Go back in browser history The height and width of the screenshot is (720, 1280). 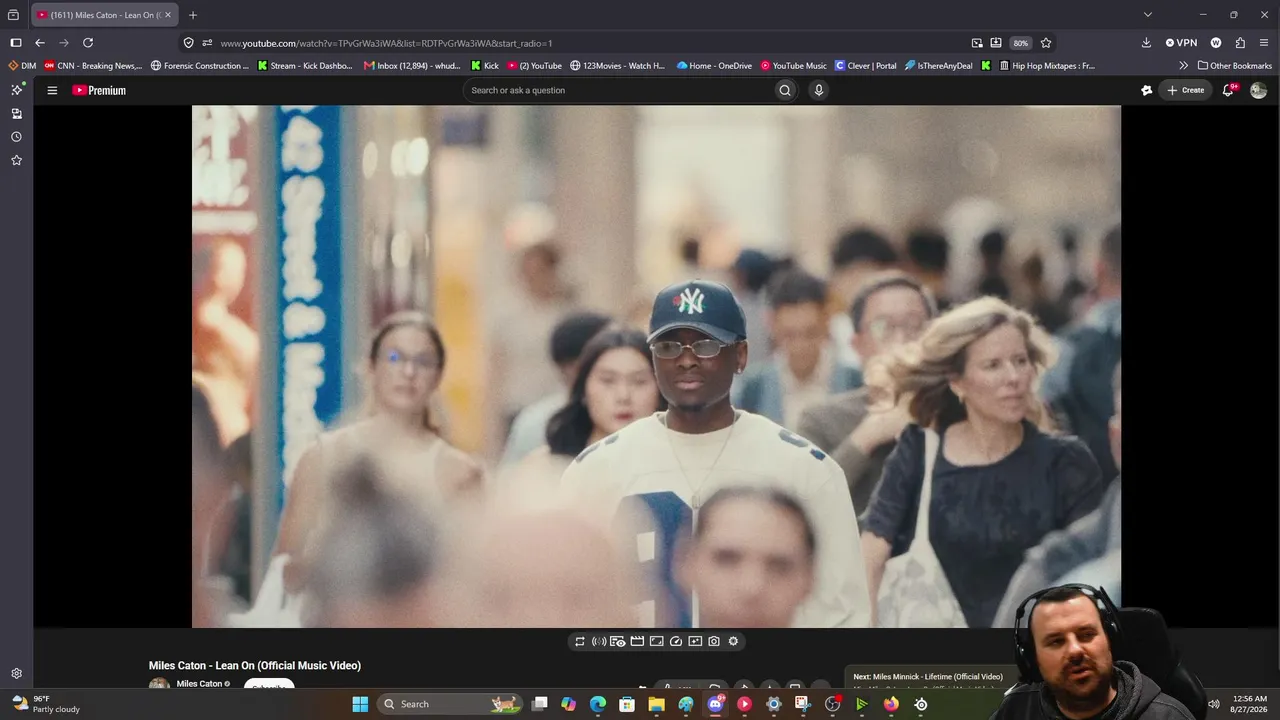tap(40, 43)
